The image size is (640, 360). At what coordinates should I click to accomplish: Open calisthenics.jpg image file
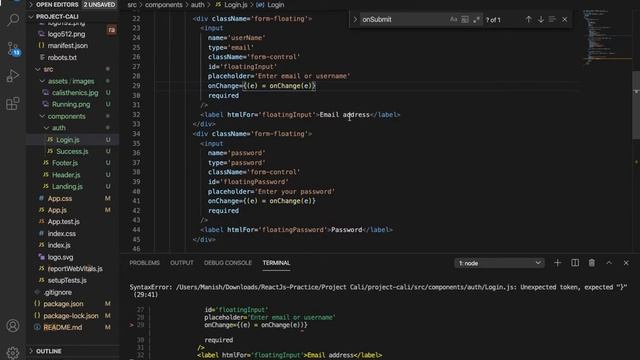coord(73,93)
